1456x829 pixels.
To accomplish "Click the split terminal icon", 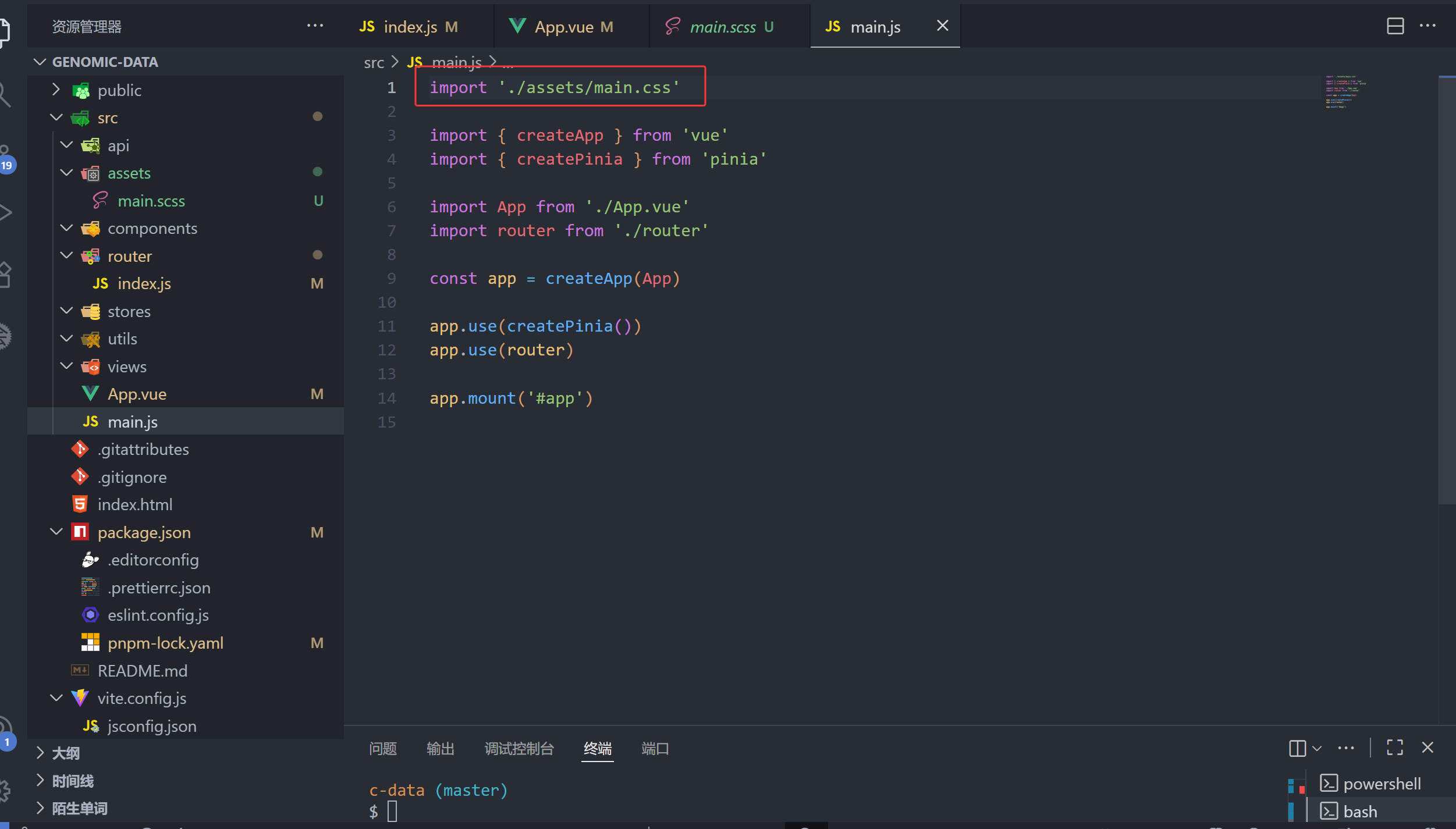I will tap(1297, 748).
